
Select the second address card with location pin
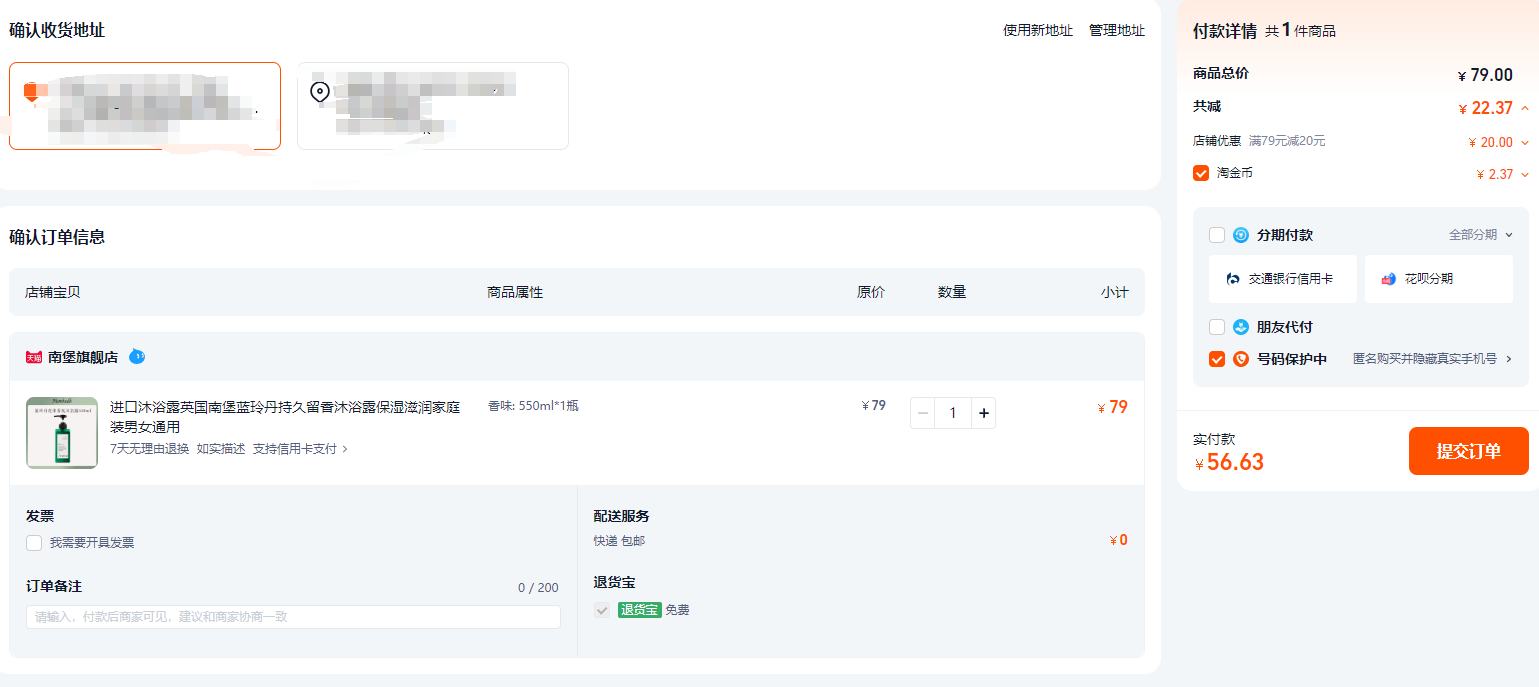pos(432,106)
